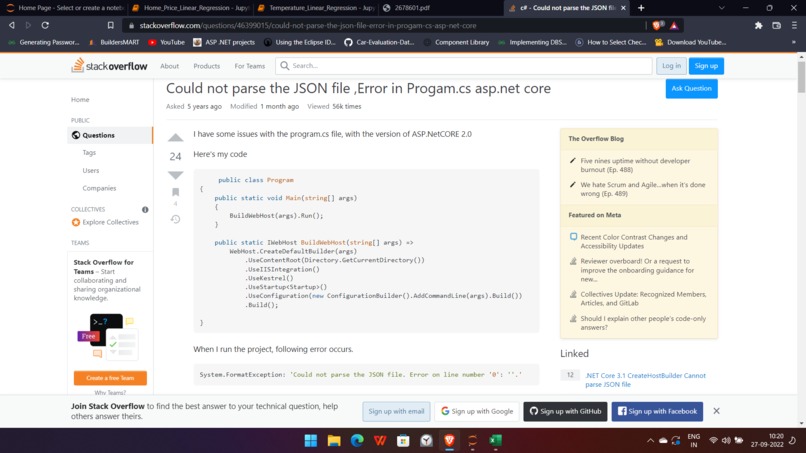Click the browser forward arrow

point(28,25)
